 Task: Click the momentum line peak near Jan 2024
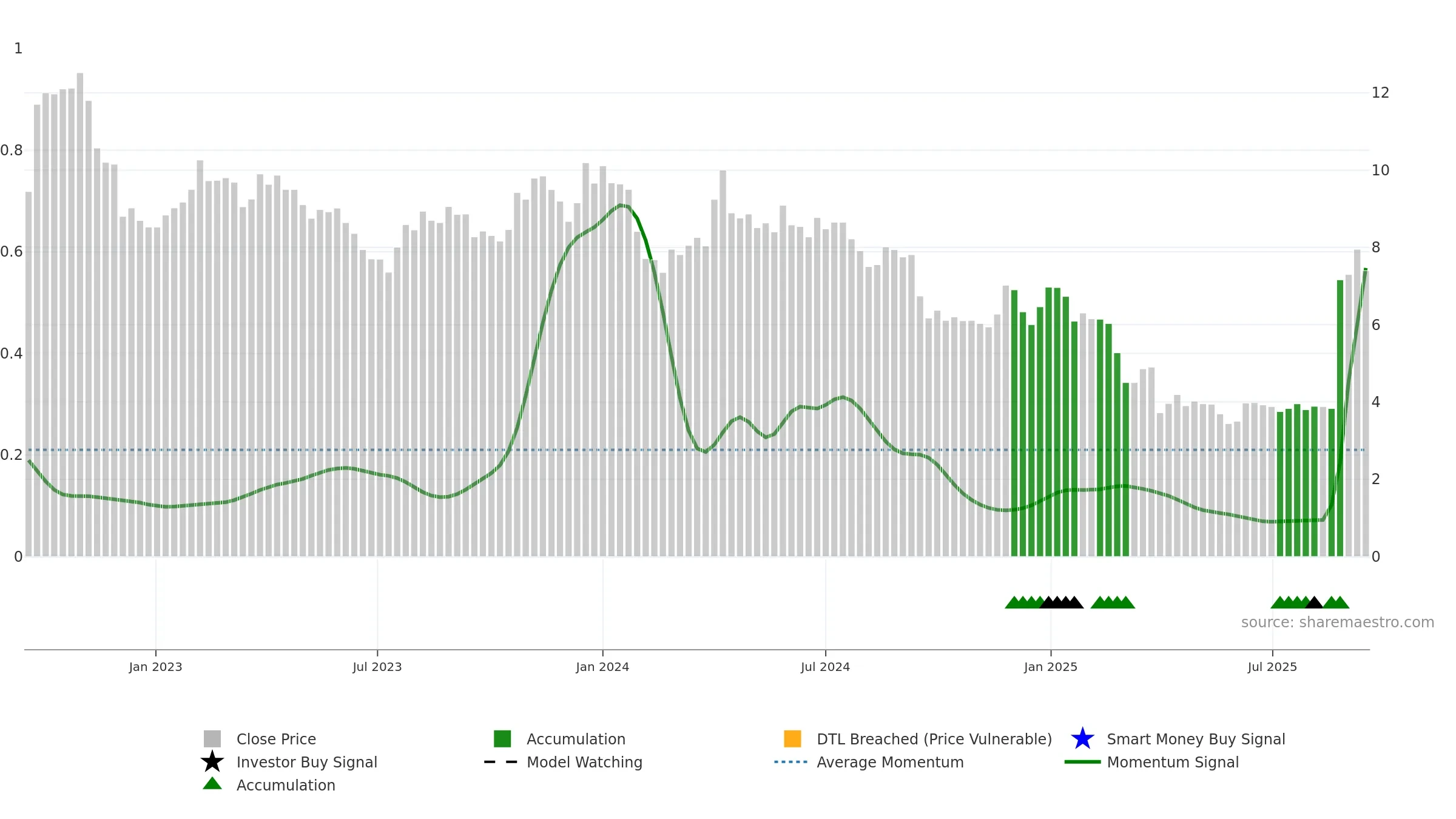coord(620,206)
